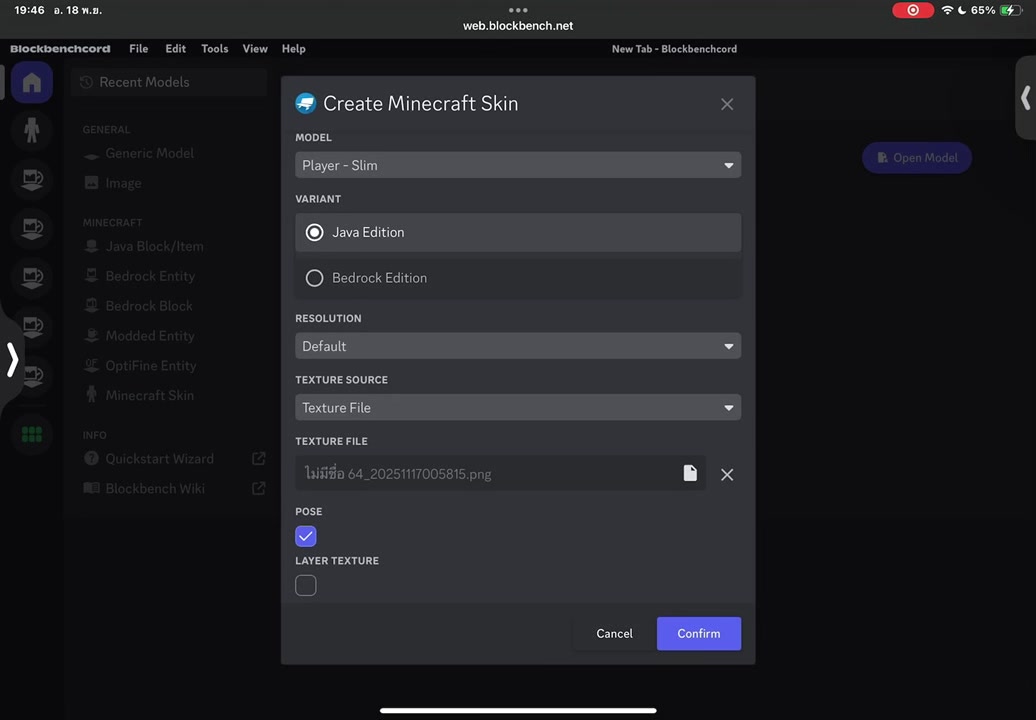Open the green grid icon in the sidebar
The image size is (1036, 720).
point(32,434)
